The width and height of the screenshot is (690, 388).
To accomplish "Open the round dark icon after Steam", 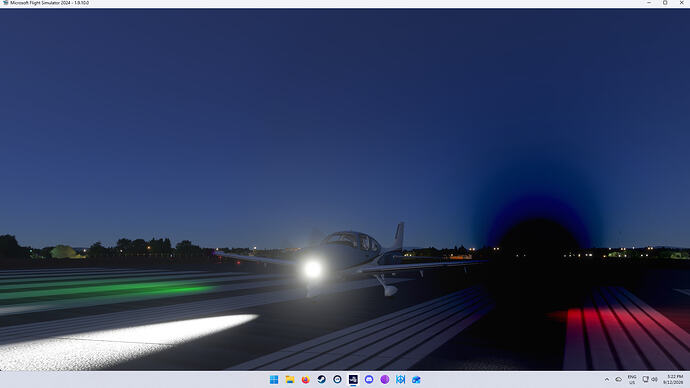I will pos(337,379).
